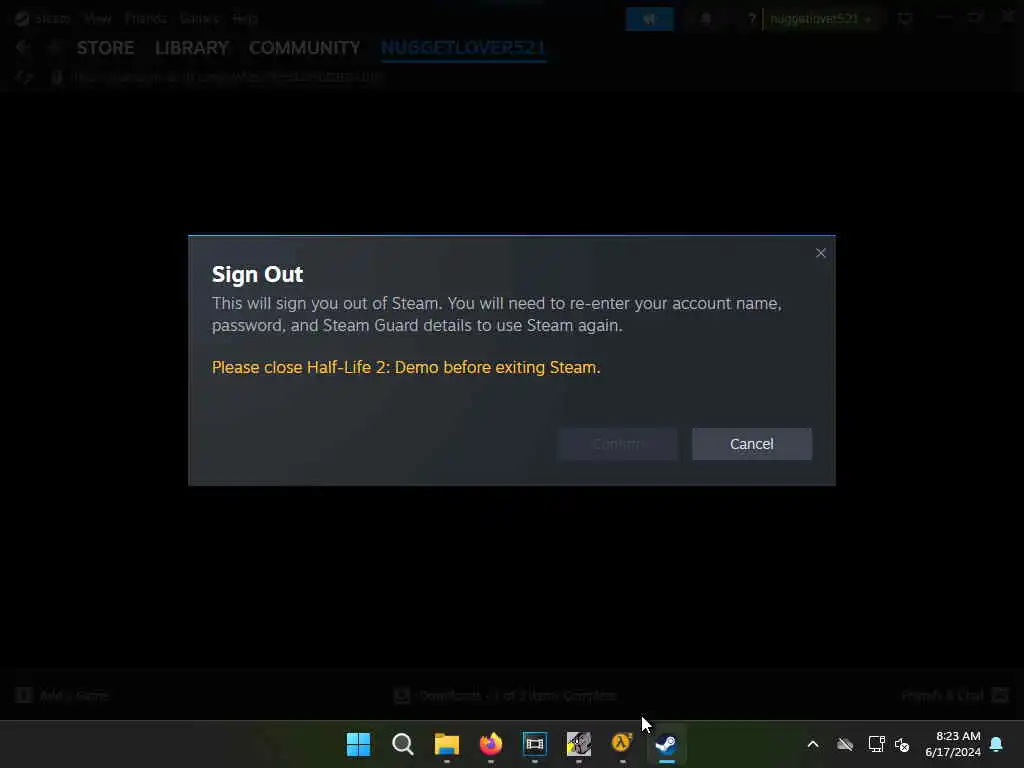Open Friends & Chat at bottom right

point(954,695)
